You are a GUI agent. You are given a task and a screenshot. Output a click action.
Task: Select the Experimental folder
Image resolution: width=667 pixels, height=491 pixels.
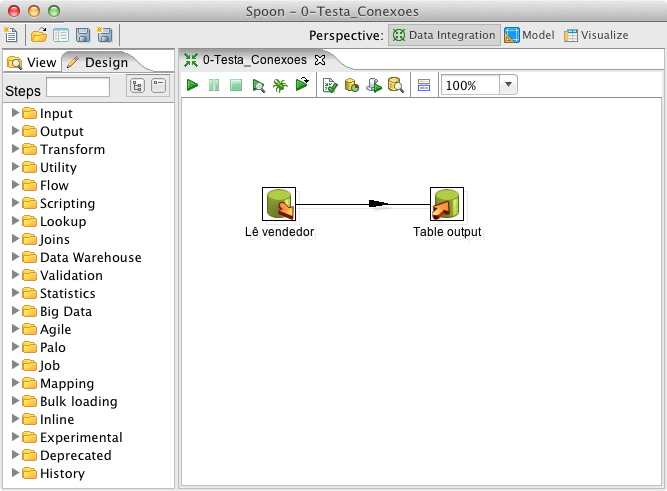pos(72,437)
